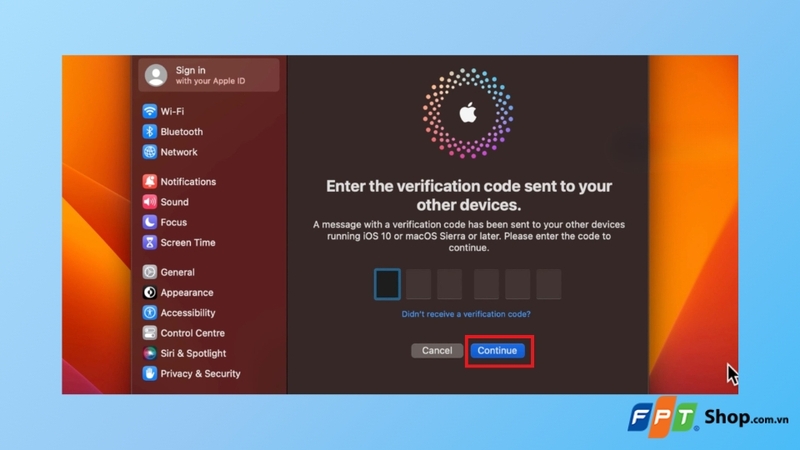This screenshot has width=800, height=450.
Task: Click the Cancel button
Action: click(437, 351)
